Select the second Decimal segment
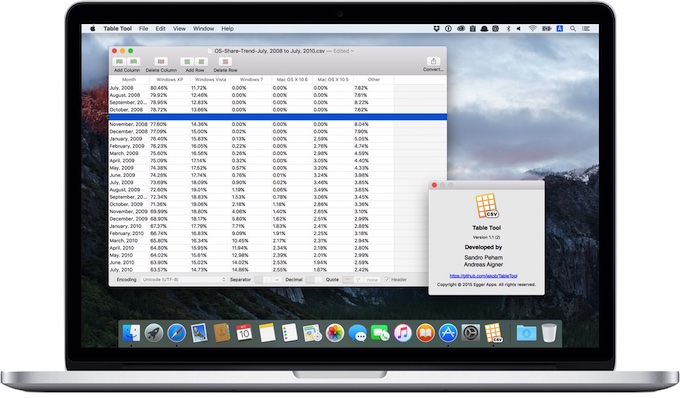Image resolution: width=680 pixels, height=398 pixels. point(318,280)
